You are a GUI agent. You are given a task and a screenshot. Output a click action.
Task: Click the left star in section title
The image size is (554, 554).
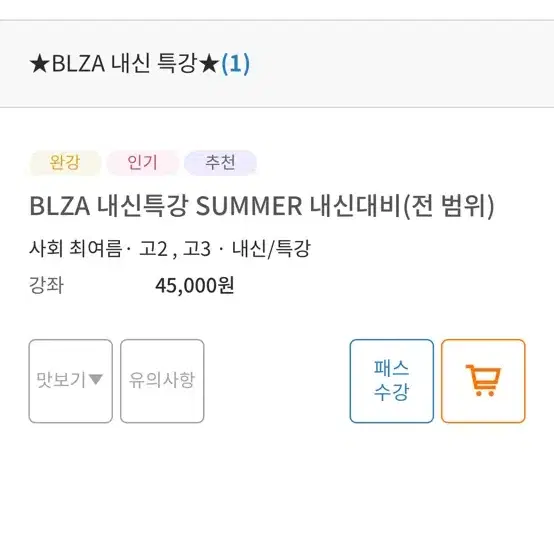tap(39, 64)
